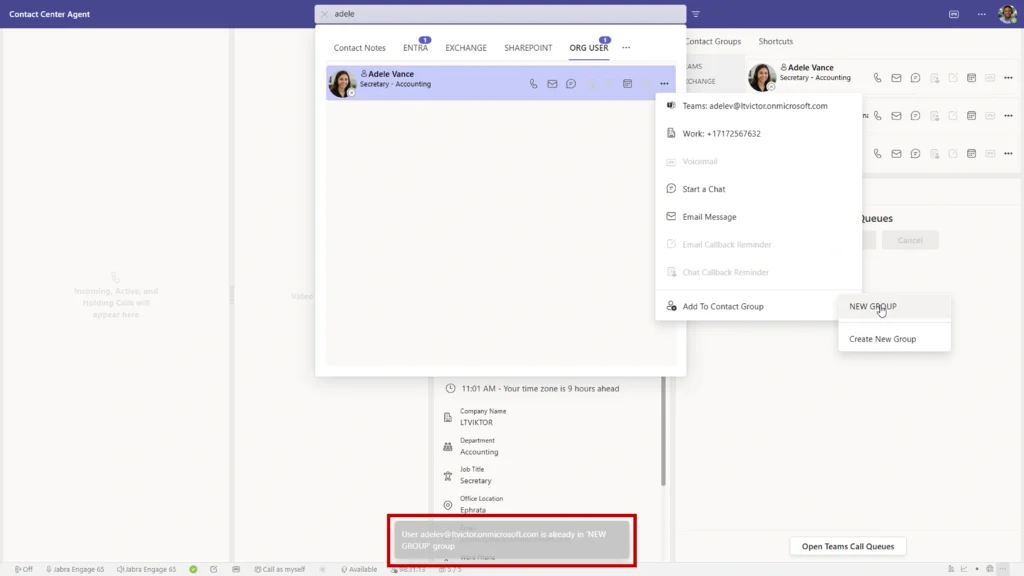Click Adele Vance's avatar in Contact Groups panel
Screen dimensions: 1024x576
[761, 77]
